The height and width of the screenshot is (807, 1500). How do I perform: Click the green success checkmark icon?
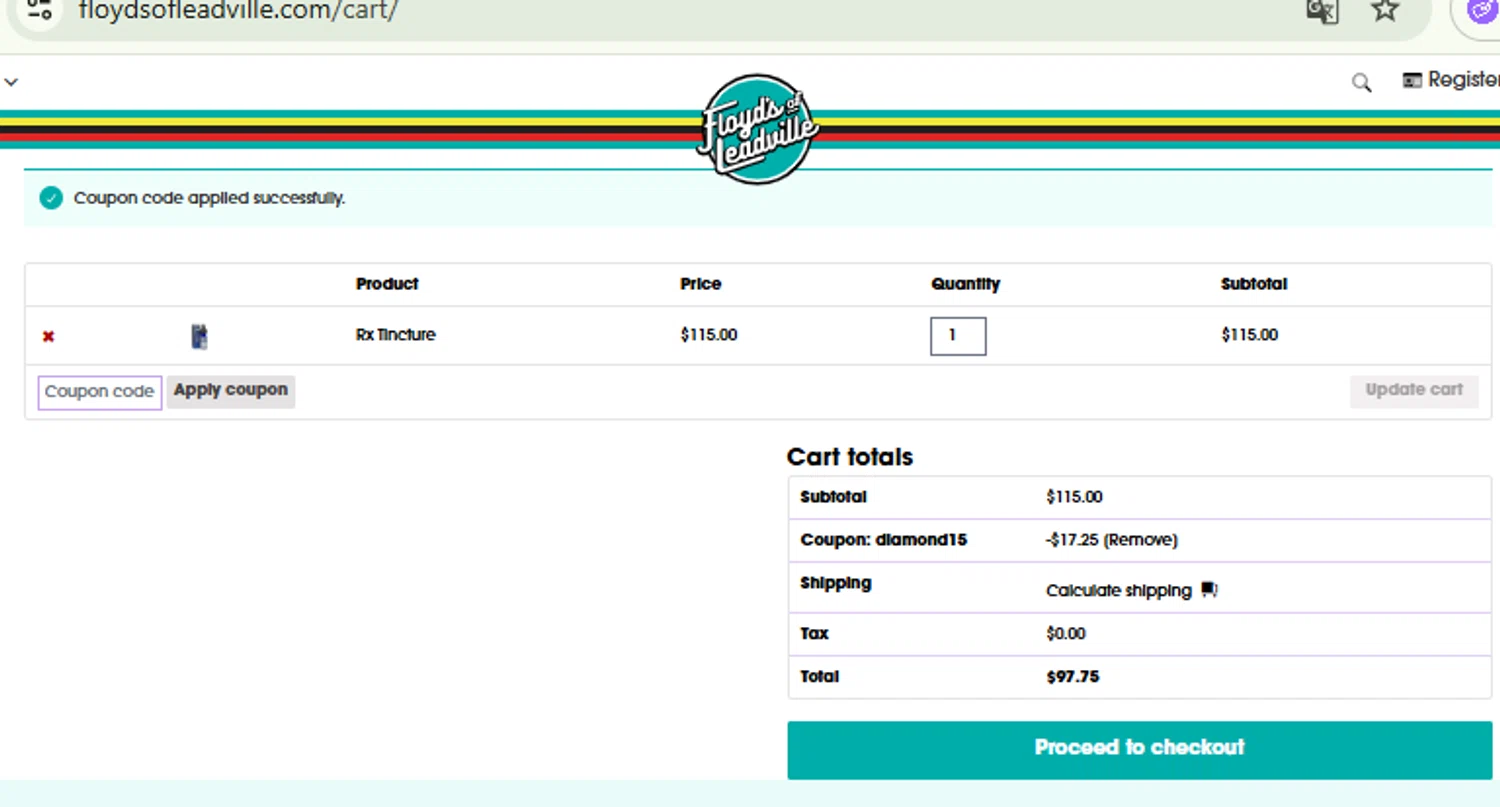51,198
